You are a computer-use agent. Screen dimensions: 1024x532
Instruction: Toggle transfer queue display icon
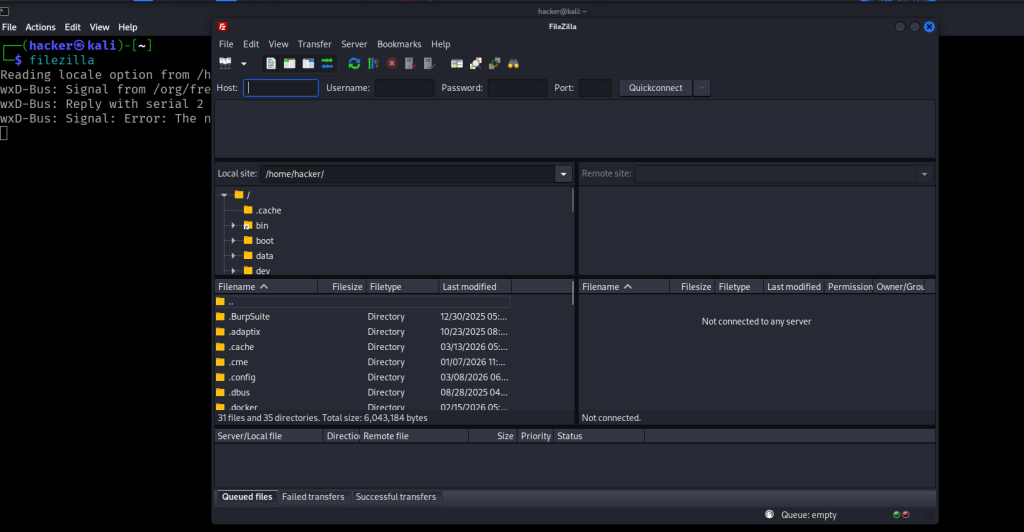[x=327, y=63]
